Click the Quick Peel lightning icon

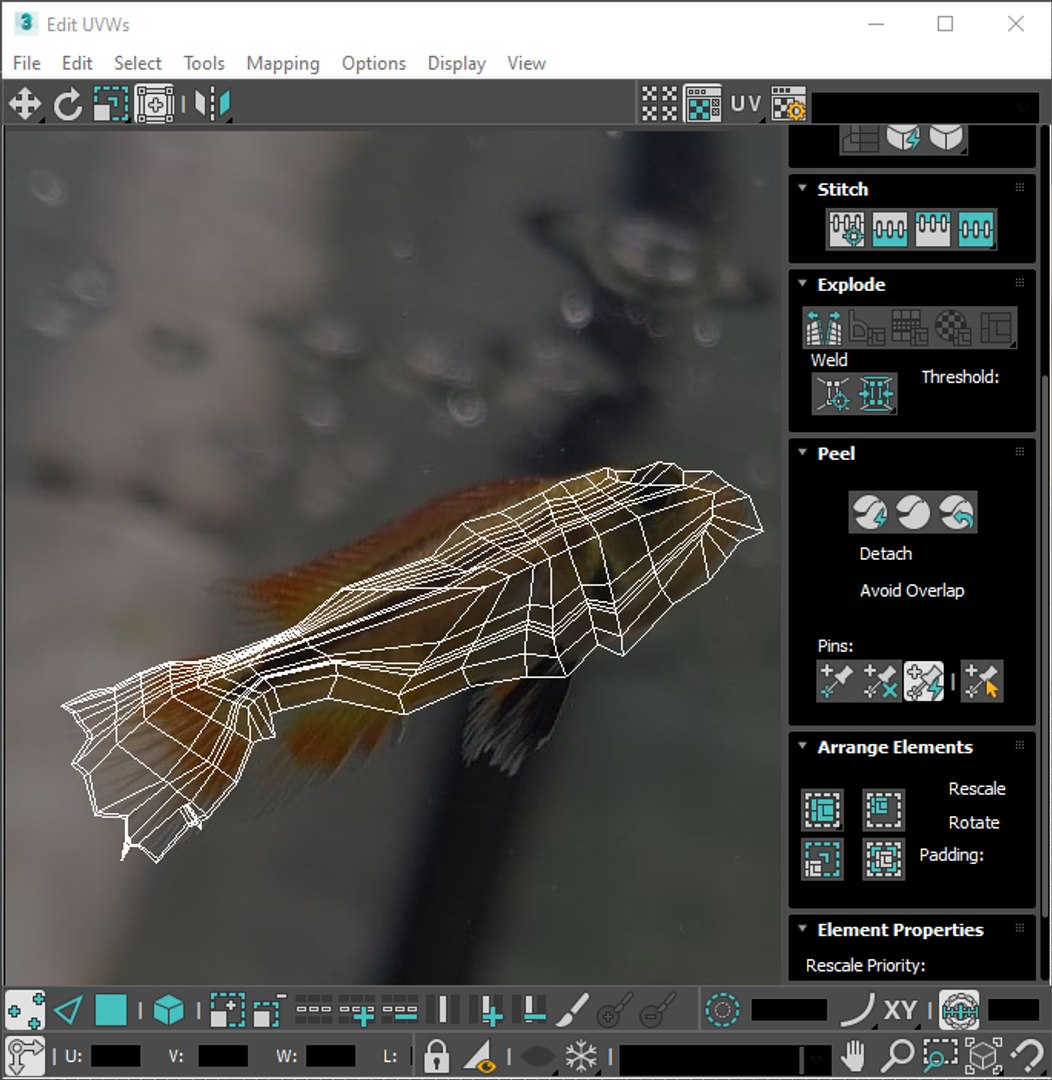pyautogui.click(x=869, y=512)
